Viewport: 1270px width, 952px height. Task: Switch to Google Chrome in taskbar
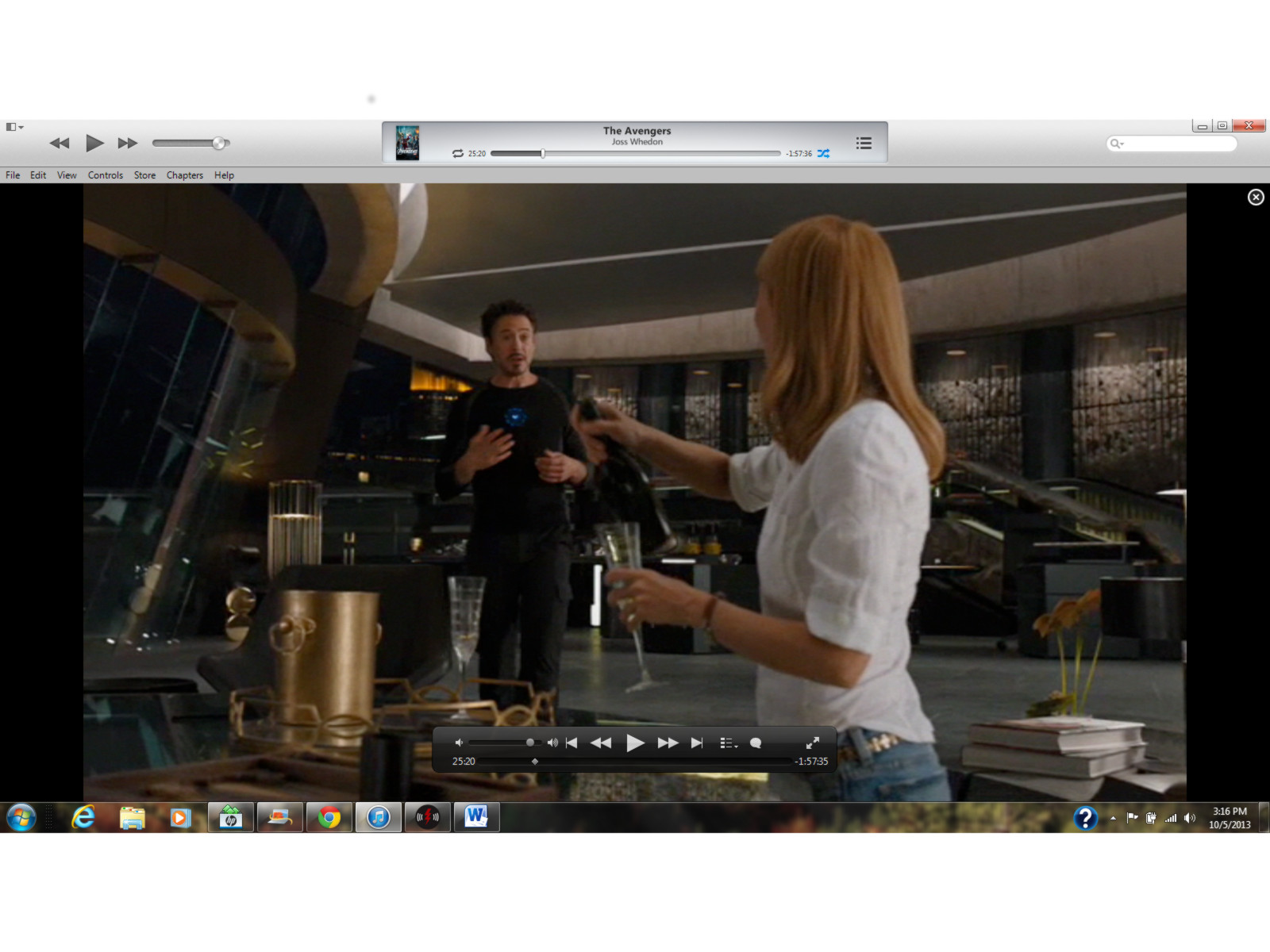pyautogui.click(x=329, y=817)
